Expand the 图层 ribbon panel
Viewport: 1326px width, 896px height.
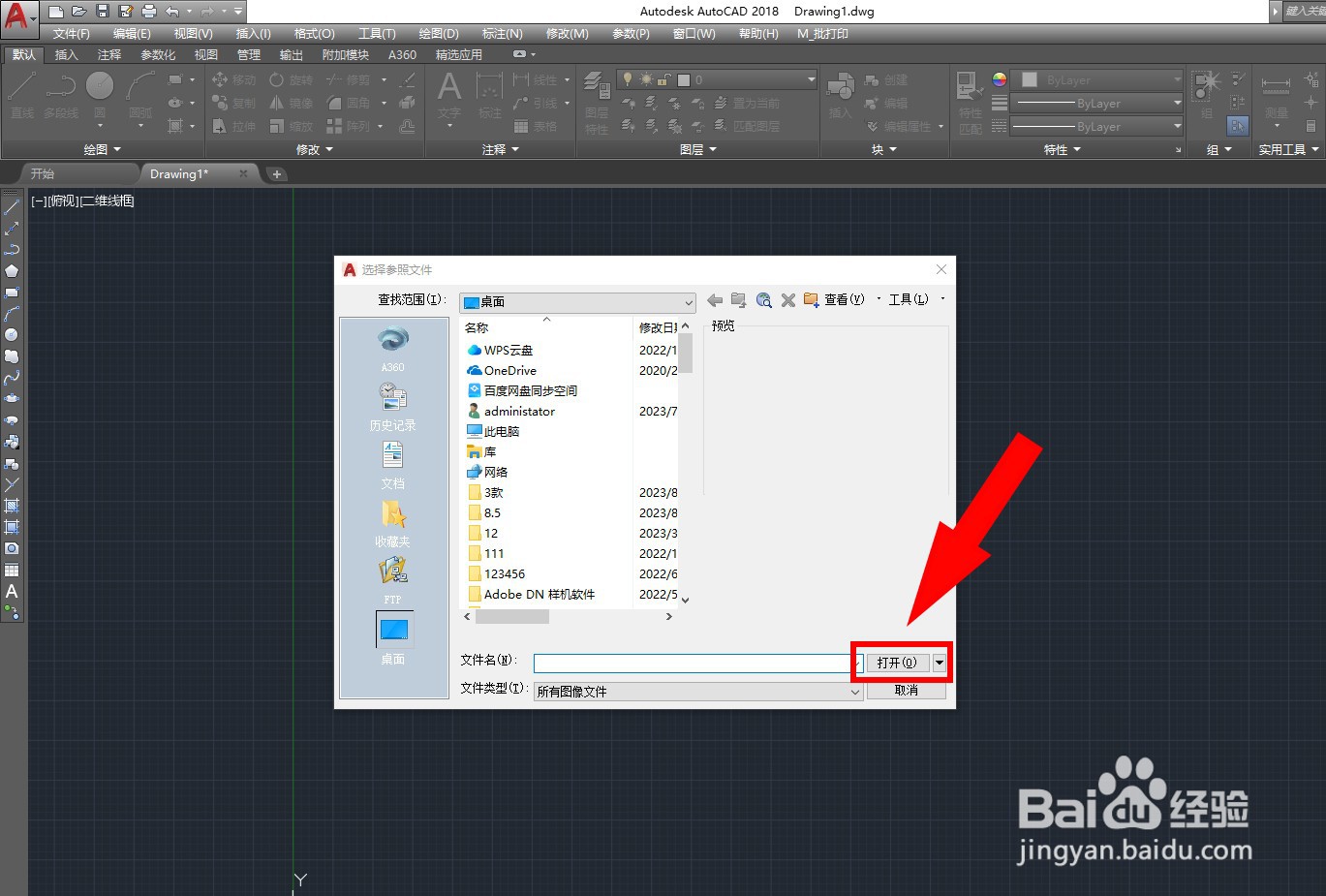(x=698, y=150)
